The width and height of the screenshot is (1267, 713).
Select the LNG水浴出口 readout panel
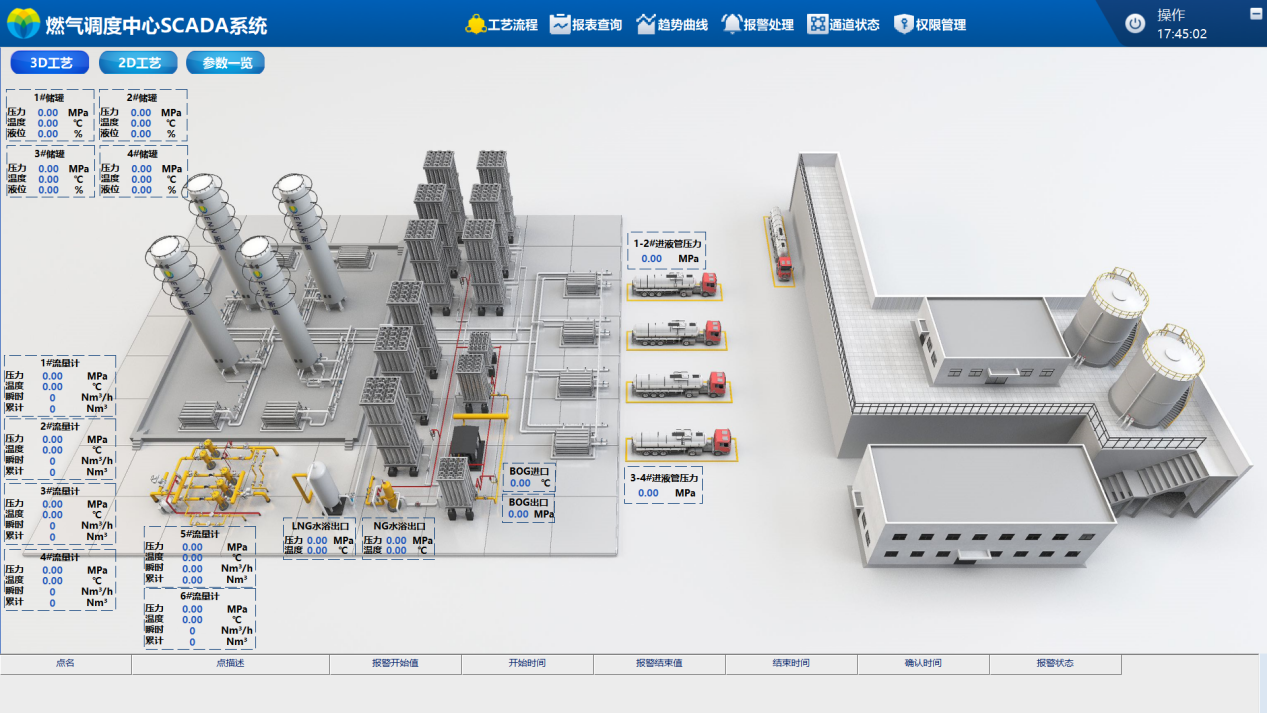[320, 538]
